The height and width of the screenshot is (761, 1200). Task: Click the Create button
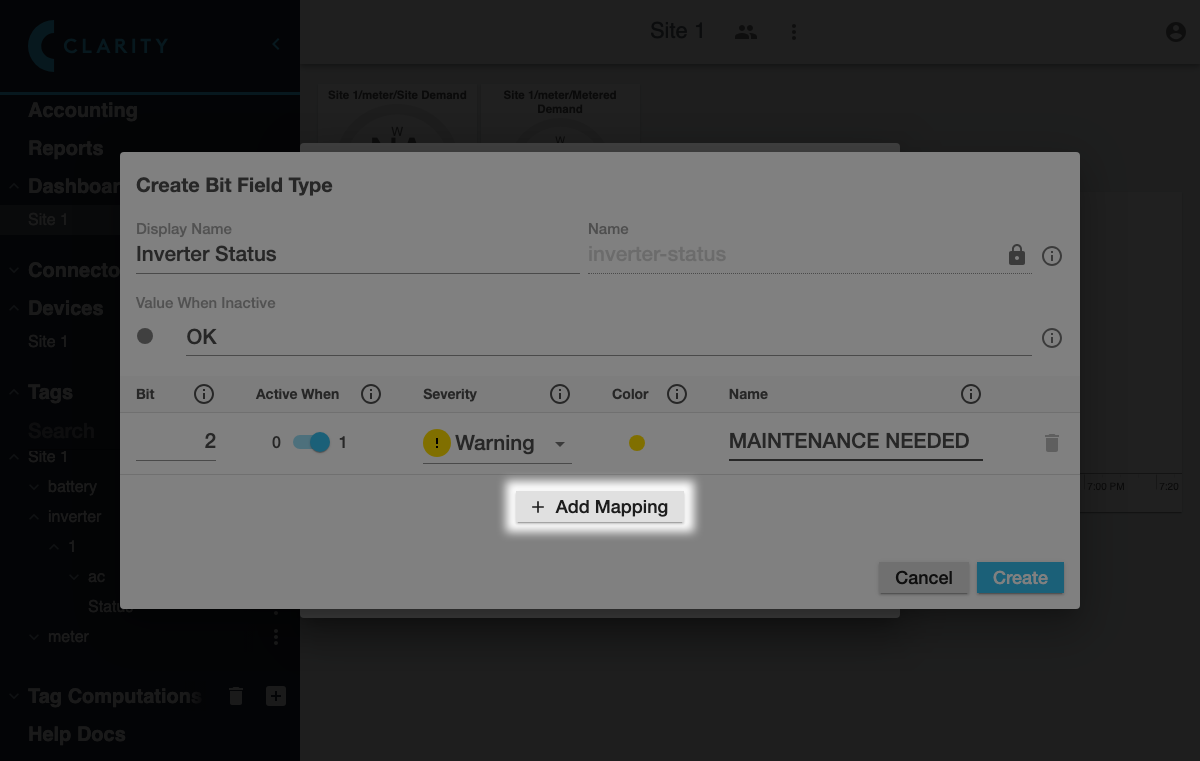(x=1020, y=578)
